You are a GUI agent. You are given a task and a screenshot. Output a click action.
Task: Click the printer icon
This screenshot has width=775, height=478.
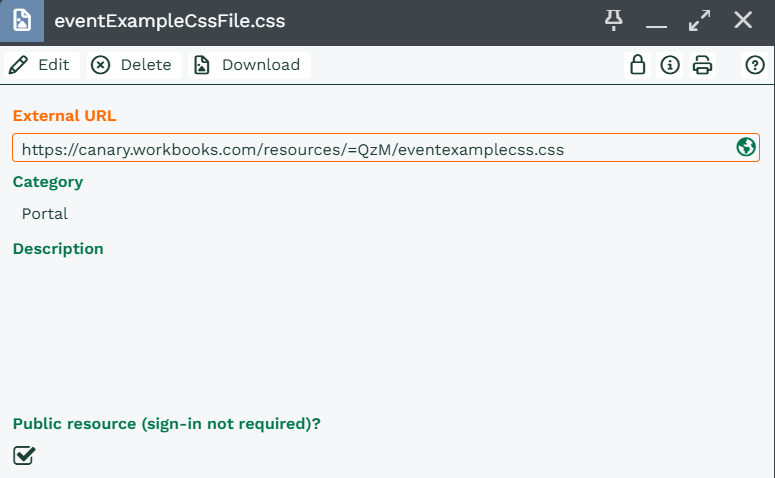pyautogui.click(x=702, y=65)
